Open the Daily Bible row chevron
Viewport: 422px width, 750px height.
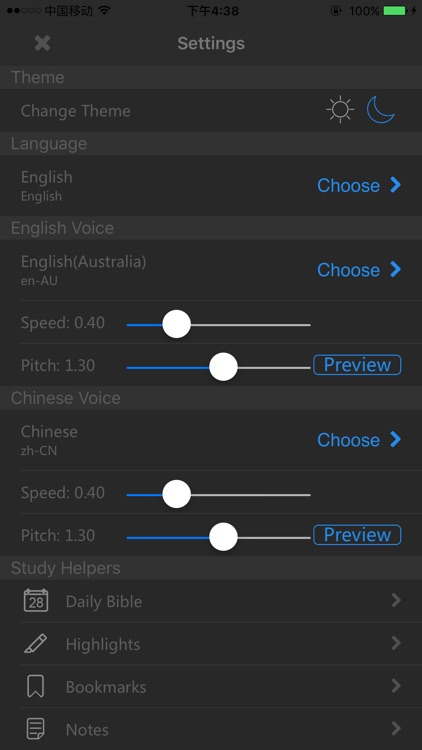396,600
